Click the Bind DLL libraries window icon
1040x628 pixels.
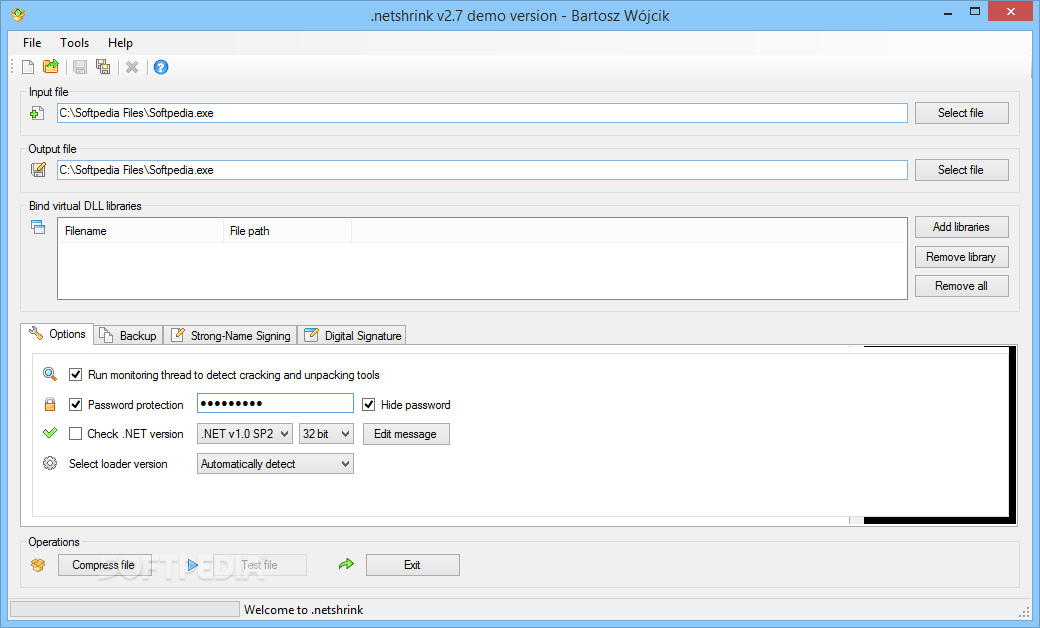pos(38,227)
